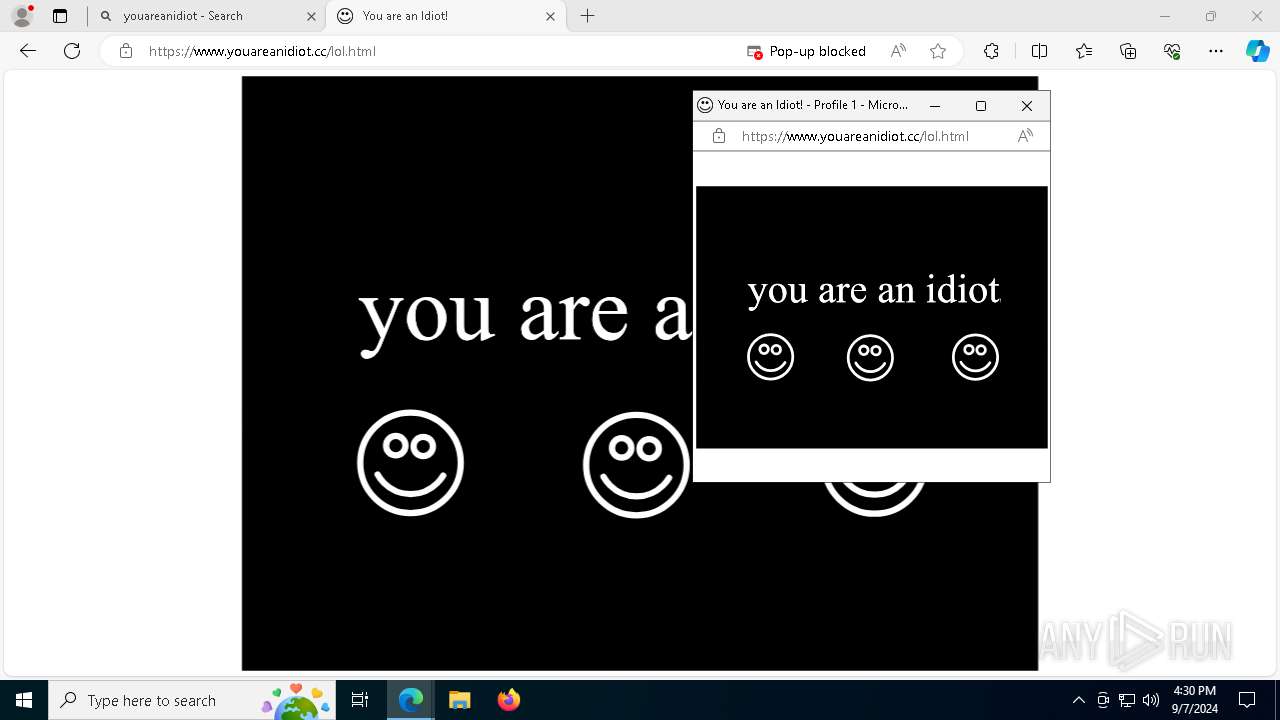The width and height of the screenshot is (1280, 720).
Task: Click the main window address bar URL
Action: (x=262, y=51)
